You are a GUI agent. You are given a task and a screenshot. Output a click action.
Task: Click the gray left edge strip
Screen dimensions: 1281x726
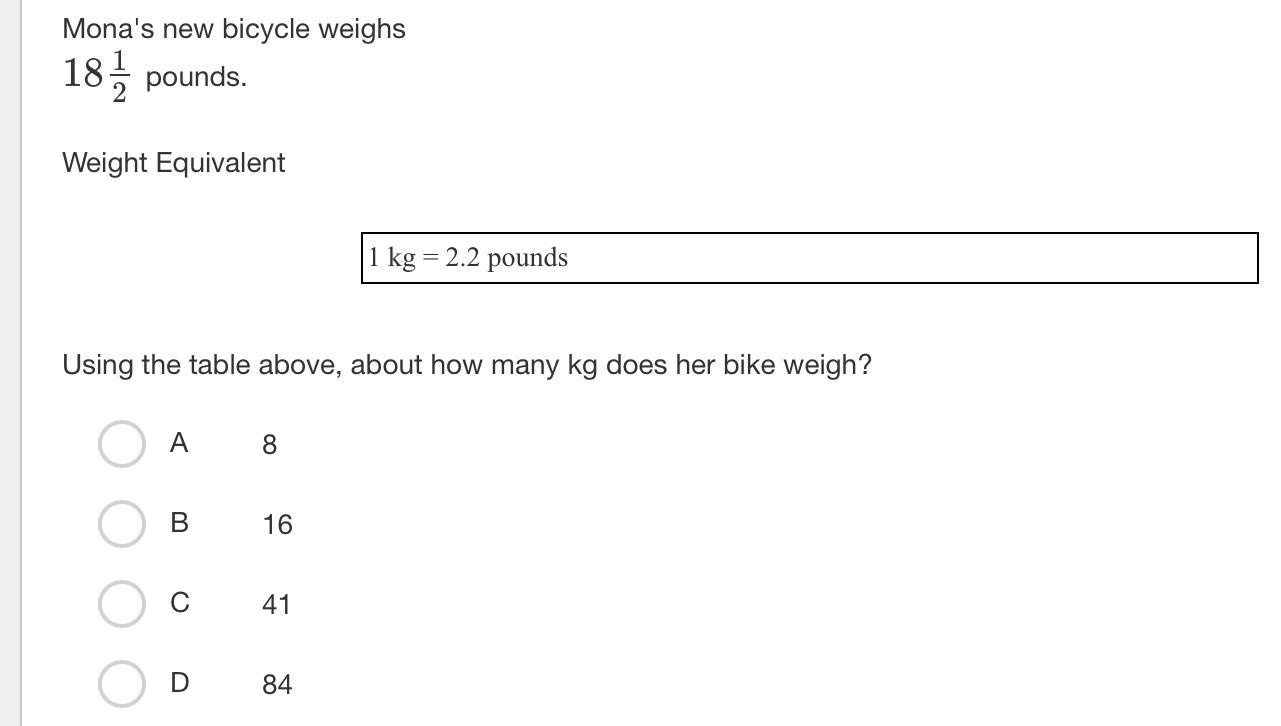10,363
